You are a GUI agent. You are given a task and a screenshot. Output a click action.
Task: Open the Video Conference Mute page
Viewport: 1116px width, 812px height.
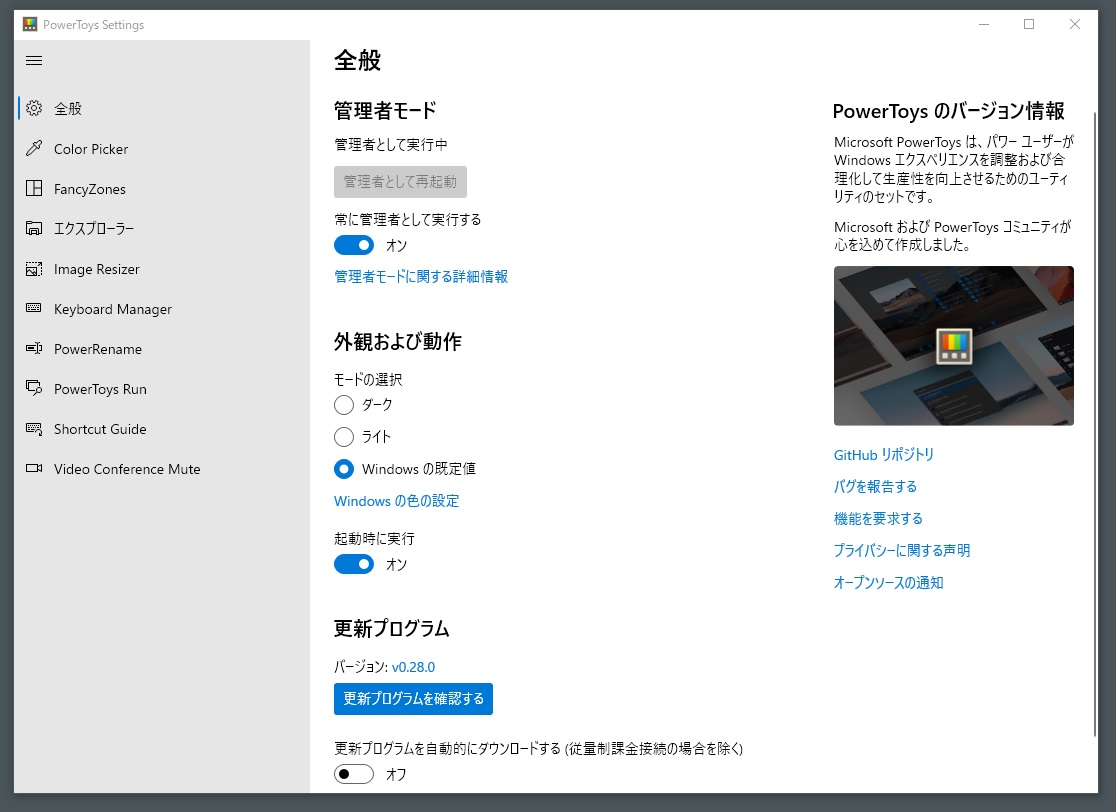pos(162,469)
